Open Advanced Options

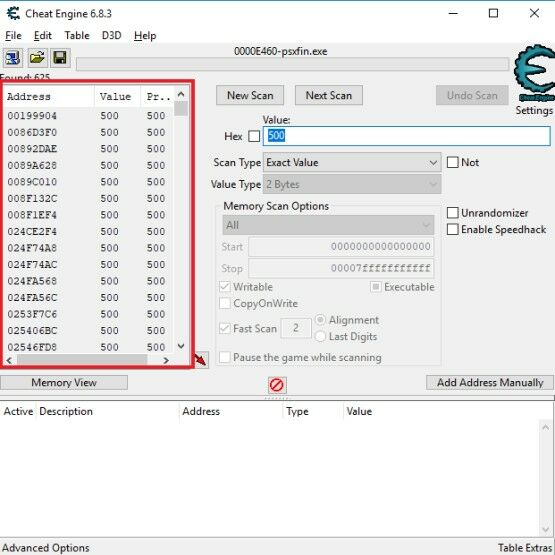[x=46, y=548]
